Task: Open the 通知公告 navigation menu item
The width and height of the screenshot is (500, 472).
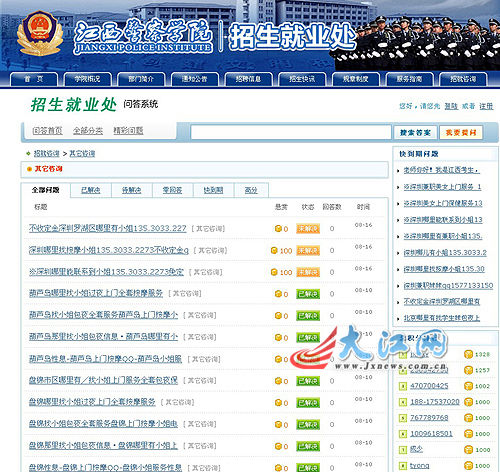Action: pos(195,79)
